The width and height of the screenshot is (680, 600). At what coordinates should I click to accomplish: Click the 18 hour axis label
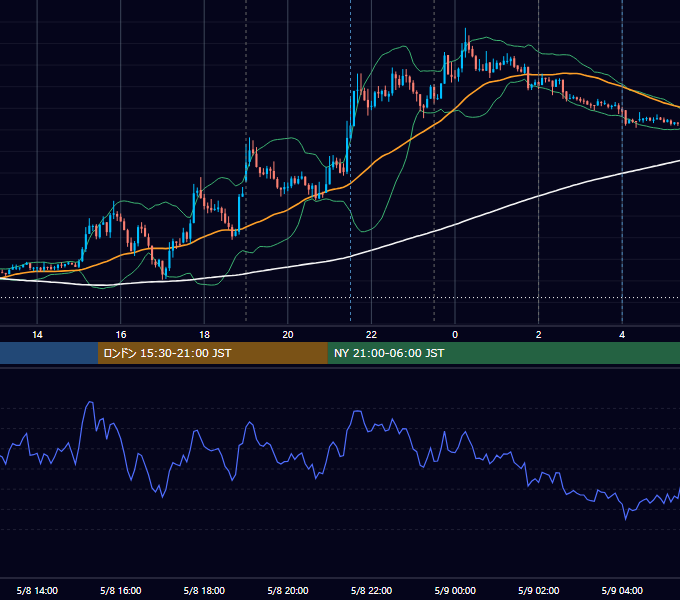[x=204, y=335]
